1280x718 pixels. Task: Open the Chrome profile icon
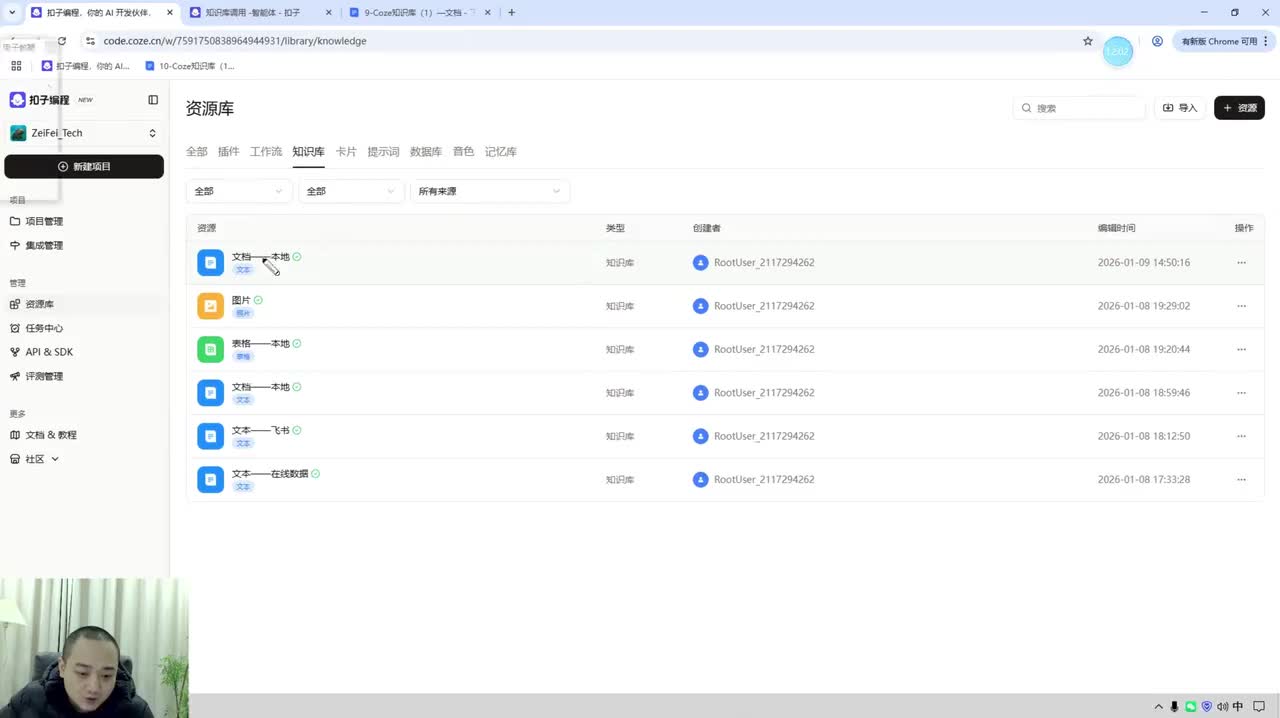tap(1157, 41)
